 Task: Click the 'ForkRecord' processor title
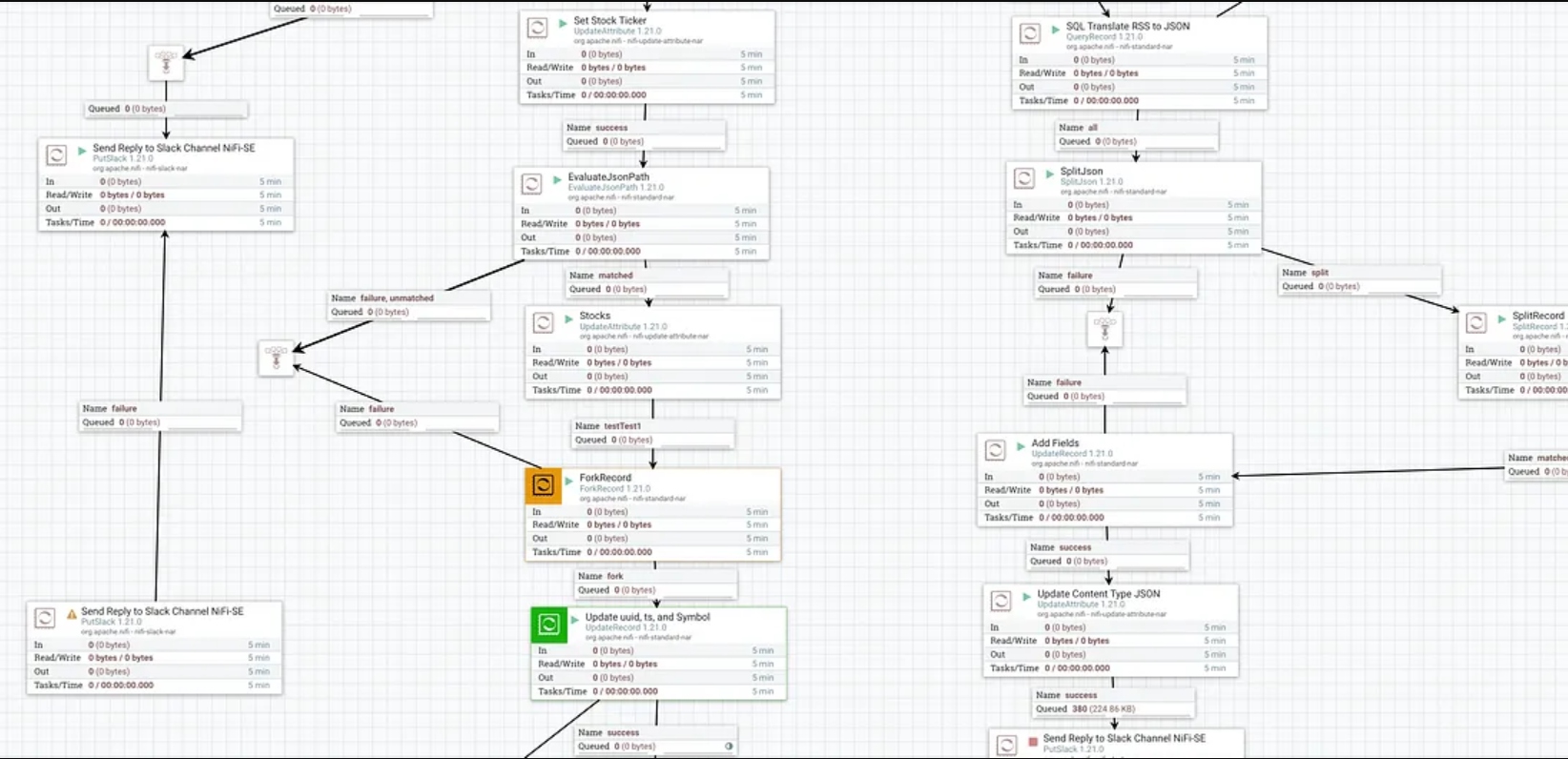[606, 478]
